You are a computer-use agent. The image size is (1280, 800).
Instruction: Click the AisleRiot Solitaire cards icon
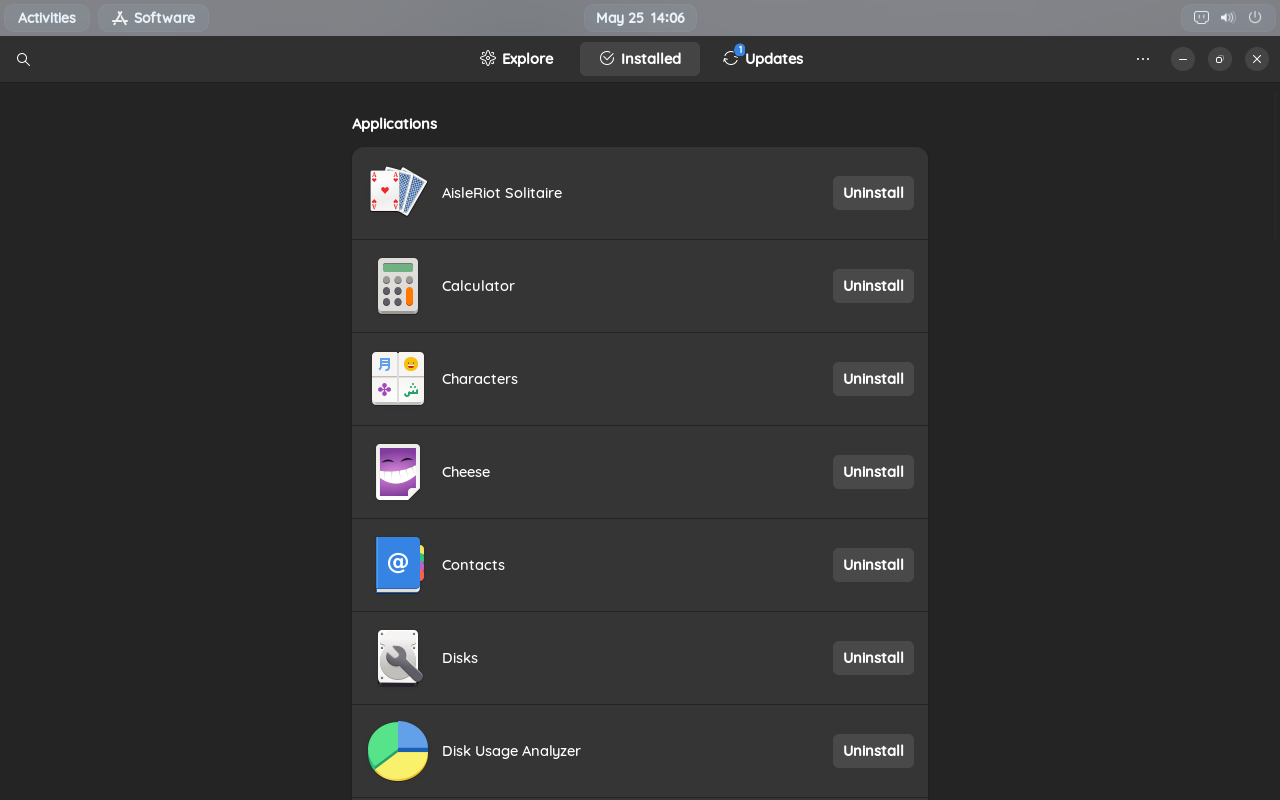[x=398, y=192]
